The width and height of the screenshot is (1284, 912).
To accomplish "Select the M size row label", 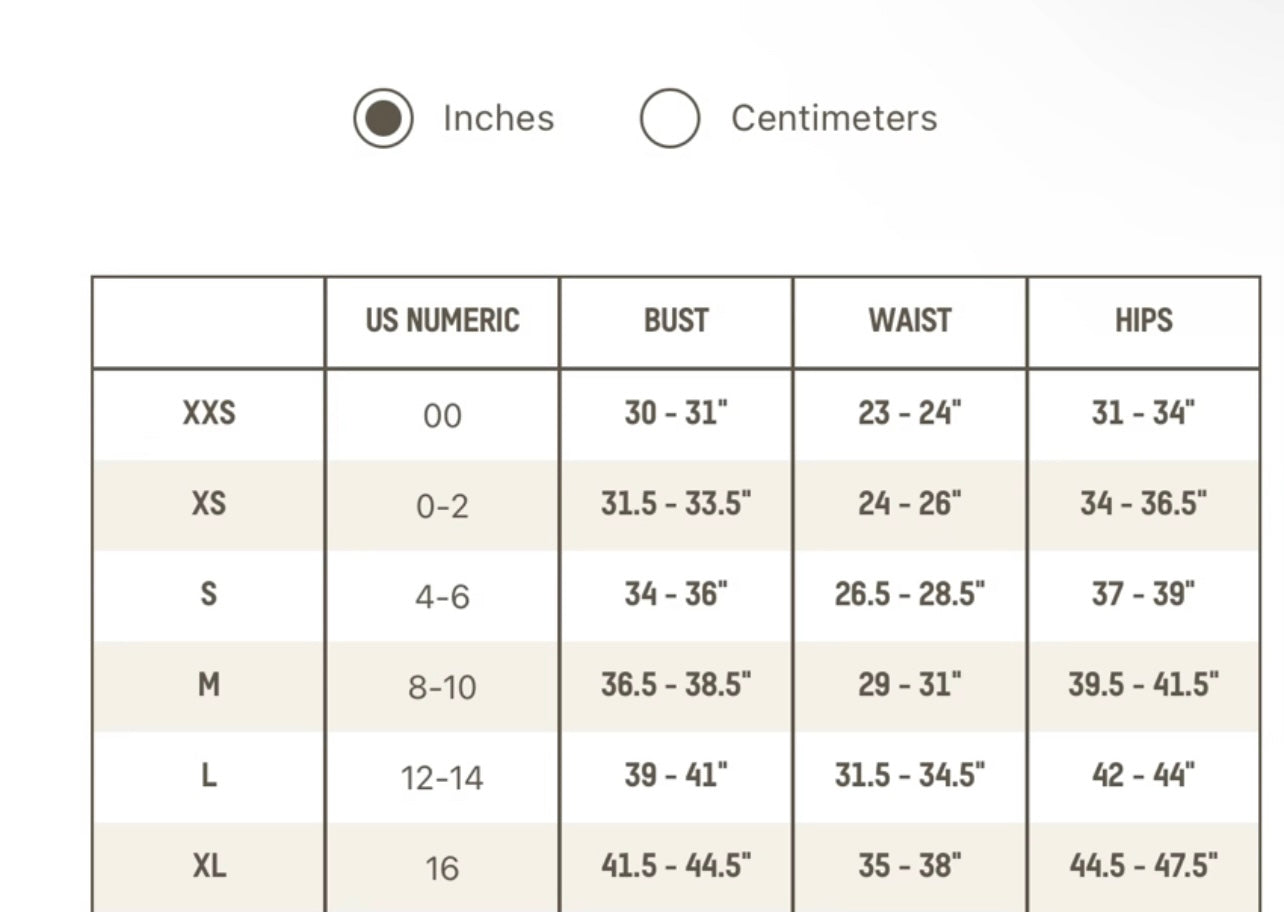I will coord(209,685).
